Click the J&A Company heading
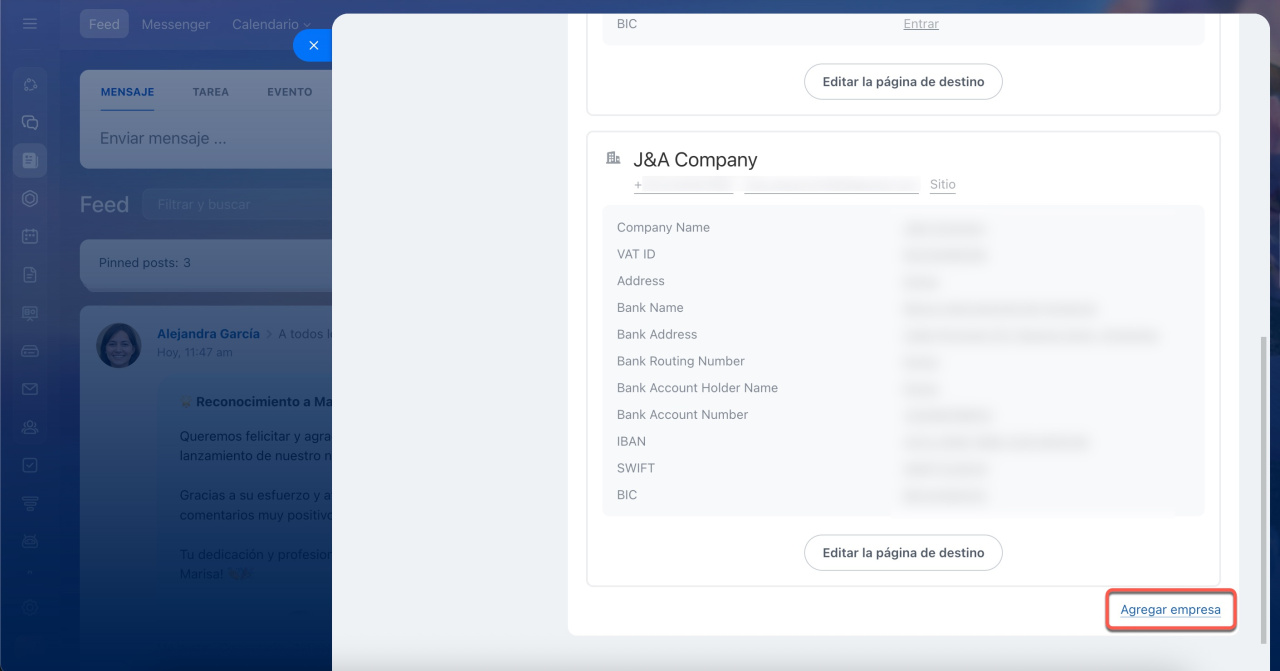Image resolution: width=1280 pixels, height=671 pixels. click(695, 159)
